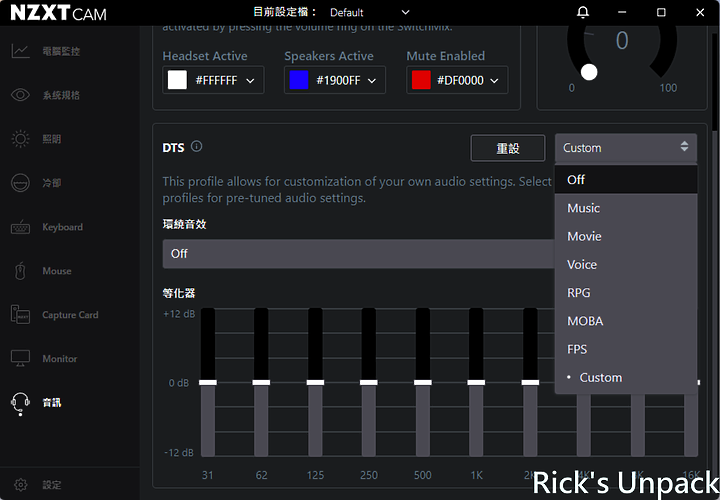Choose FPS DTS profile
This screenshot has height=500, width=720.
pos(626,349)
